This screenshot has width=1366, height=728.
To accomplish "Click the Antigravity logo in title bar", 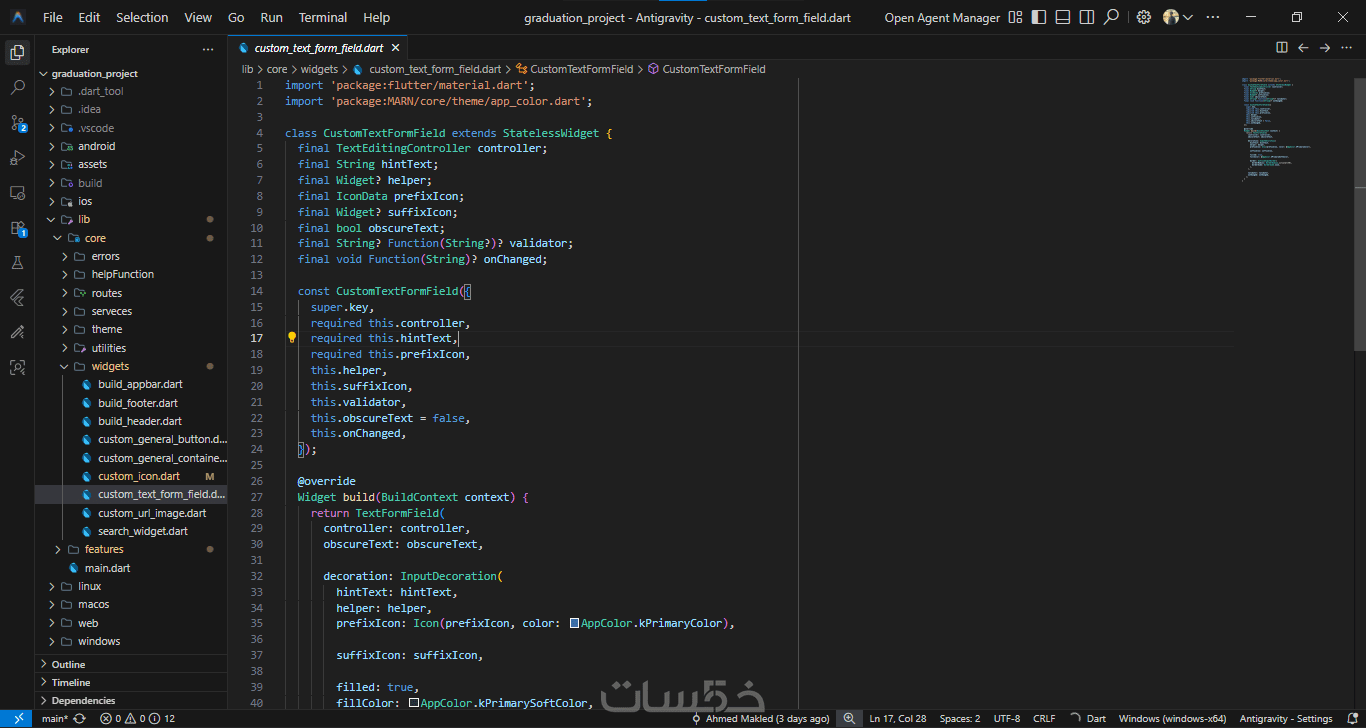I will [x=18, y=17].
